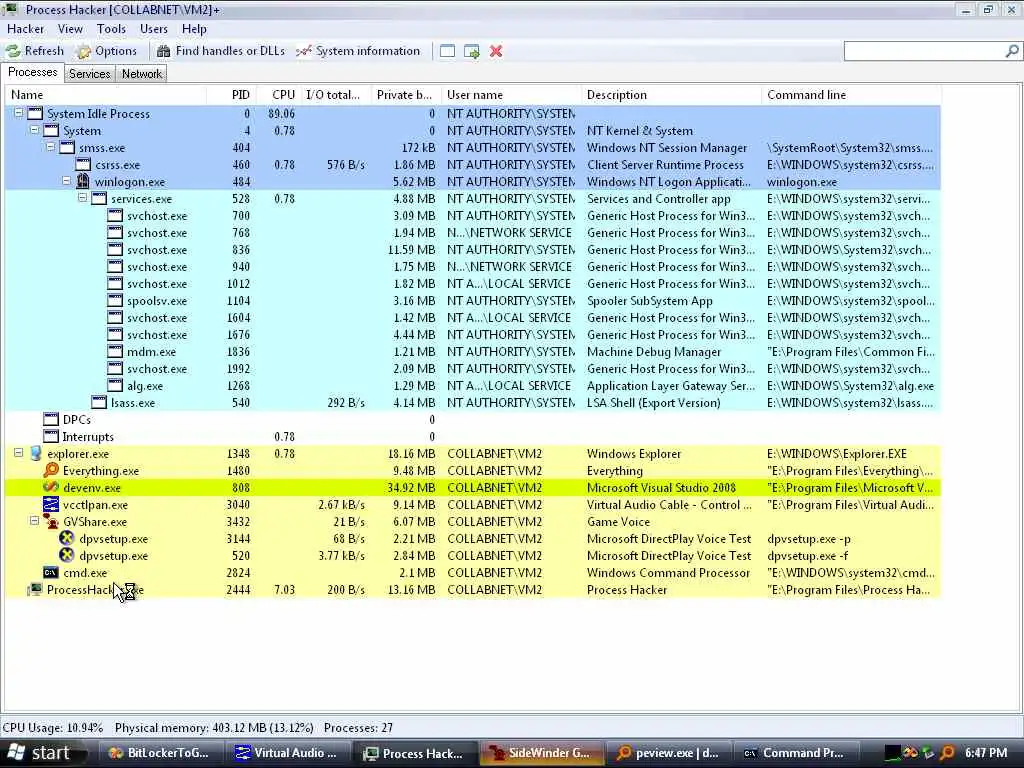Select the Processes tab
This screenshot has width=1024, height=768.
pos(32,72)
